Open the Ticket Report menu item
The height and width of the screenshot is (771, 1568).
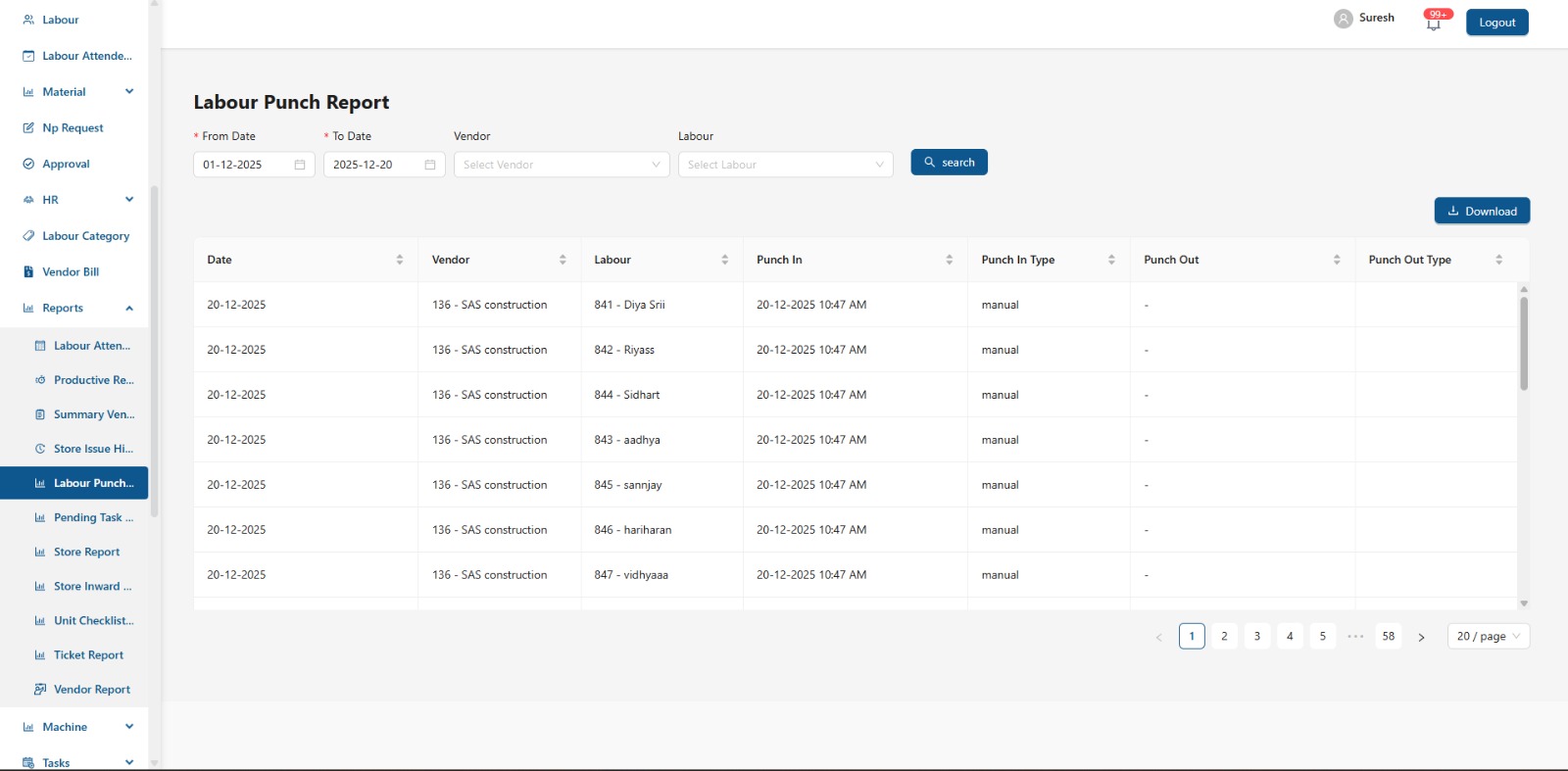tap(74, 654)
